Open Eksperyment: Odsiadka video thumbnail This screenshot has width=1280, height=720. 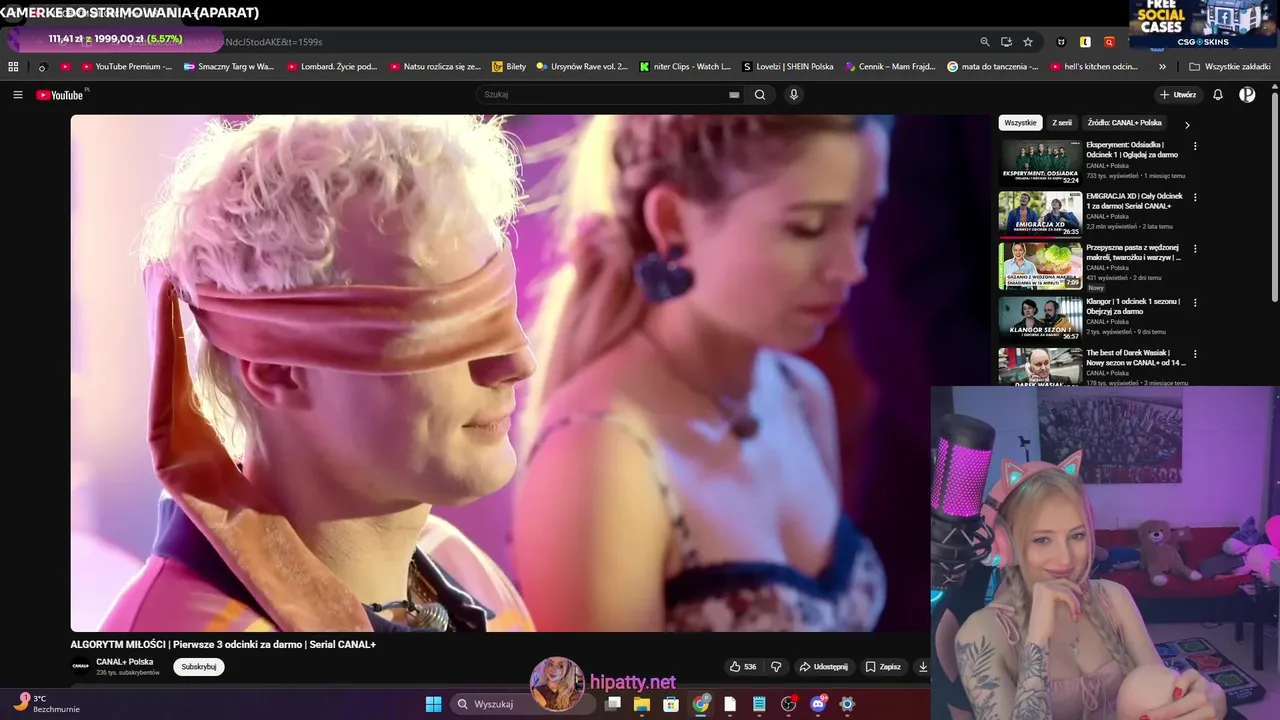click(x=1040, y=162)
